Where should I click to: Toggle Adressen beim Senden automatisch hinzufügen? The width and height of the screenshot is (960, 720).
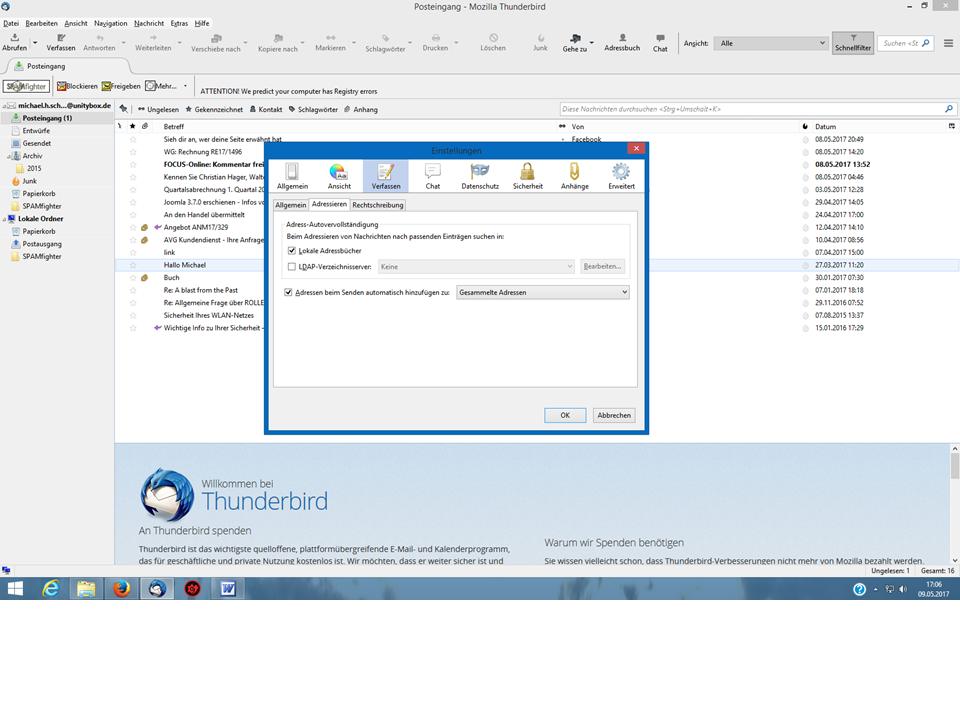[288, 293]
